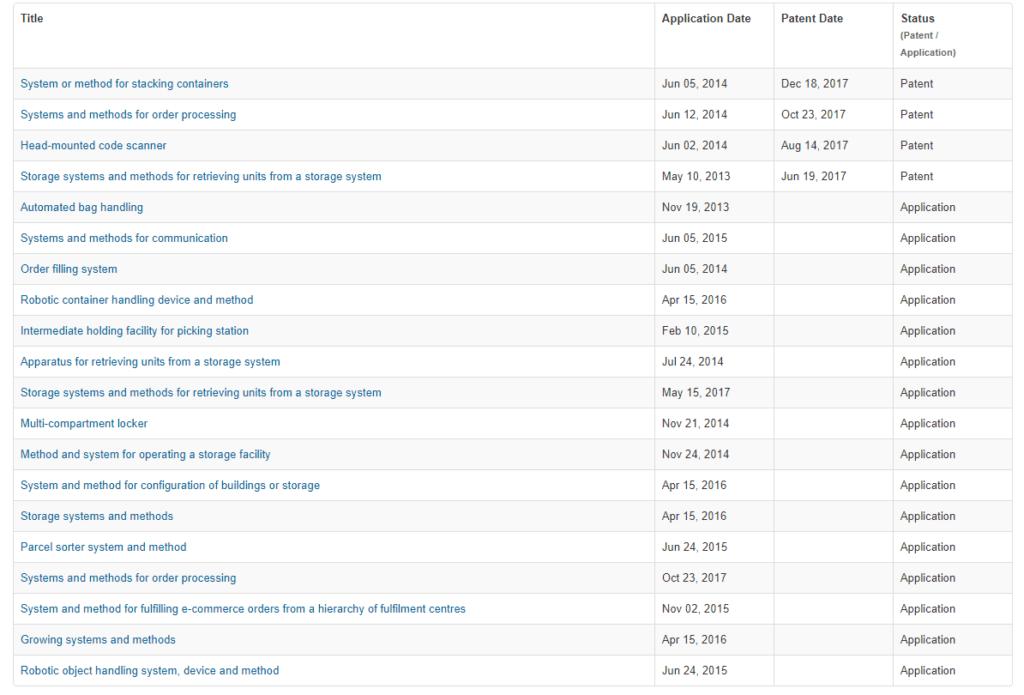This screenshot has height=695, width=1024.
Task: Open 'Parcel sorter system and method' link
Action: (x=103, y=548)
